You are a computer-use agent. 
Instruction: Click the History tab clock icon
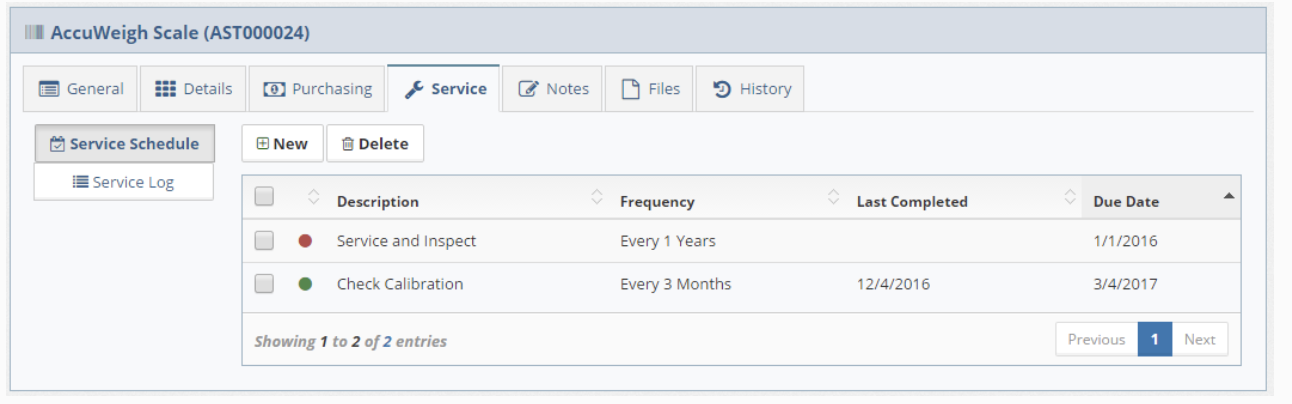tap(722, 89)
